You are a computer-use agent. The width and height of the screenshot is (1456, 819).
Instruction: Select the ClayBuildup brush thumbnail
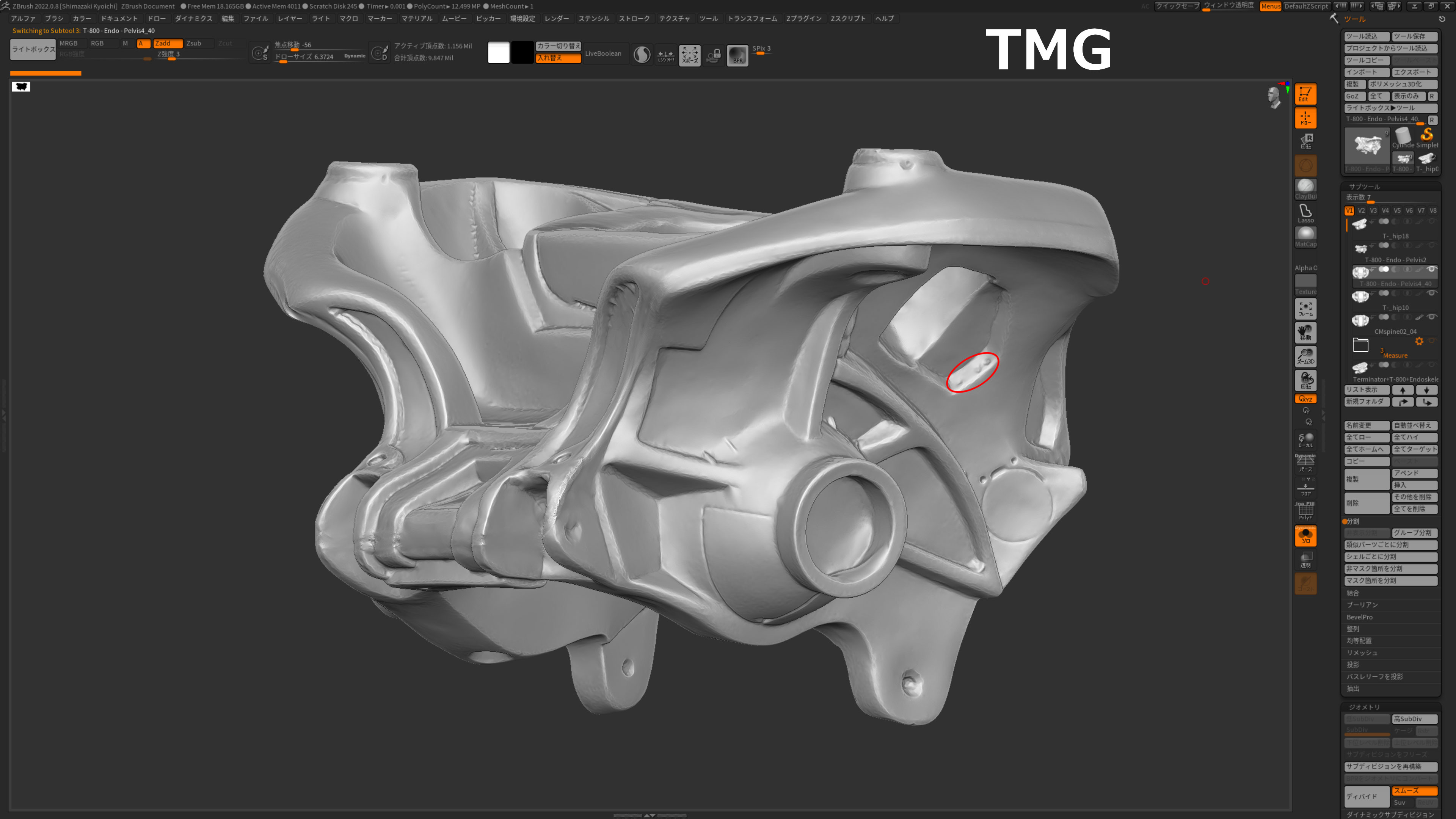click(x=1305, y=189)
